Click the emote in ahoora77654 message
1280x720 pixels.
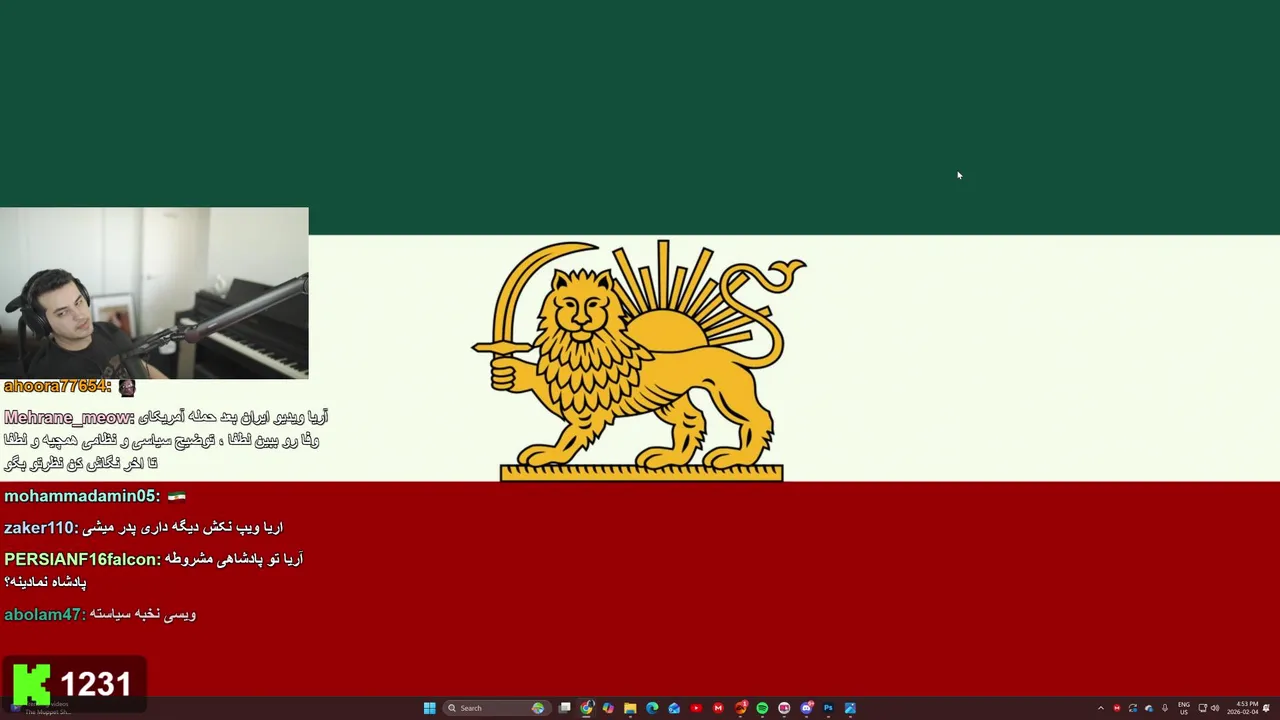[x=127, y=387]
